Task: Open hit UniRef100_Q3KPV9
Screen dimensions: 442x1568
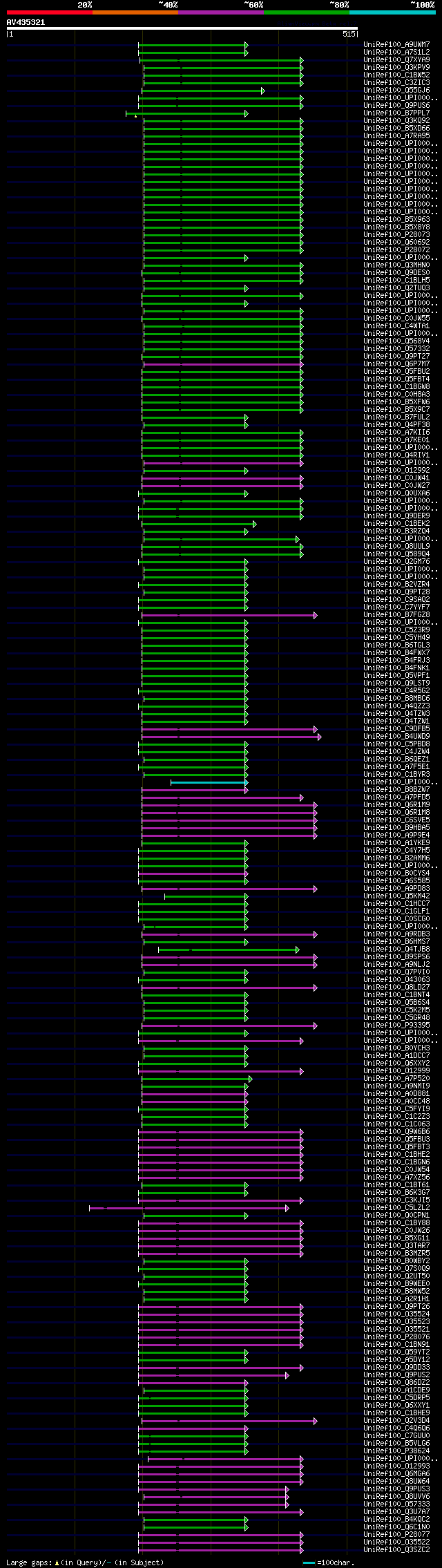Action: click(396, 68)
